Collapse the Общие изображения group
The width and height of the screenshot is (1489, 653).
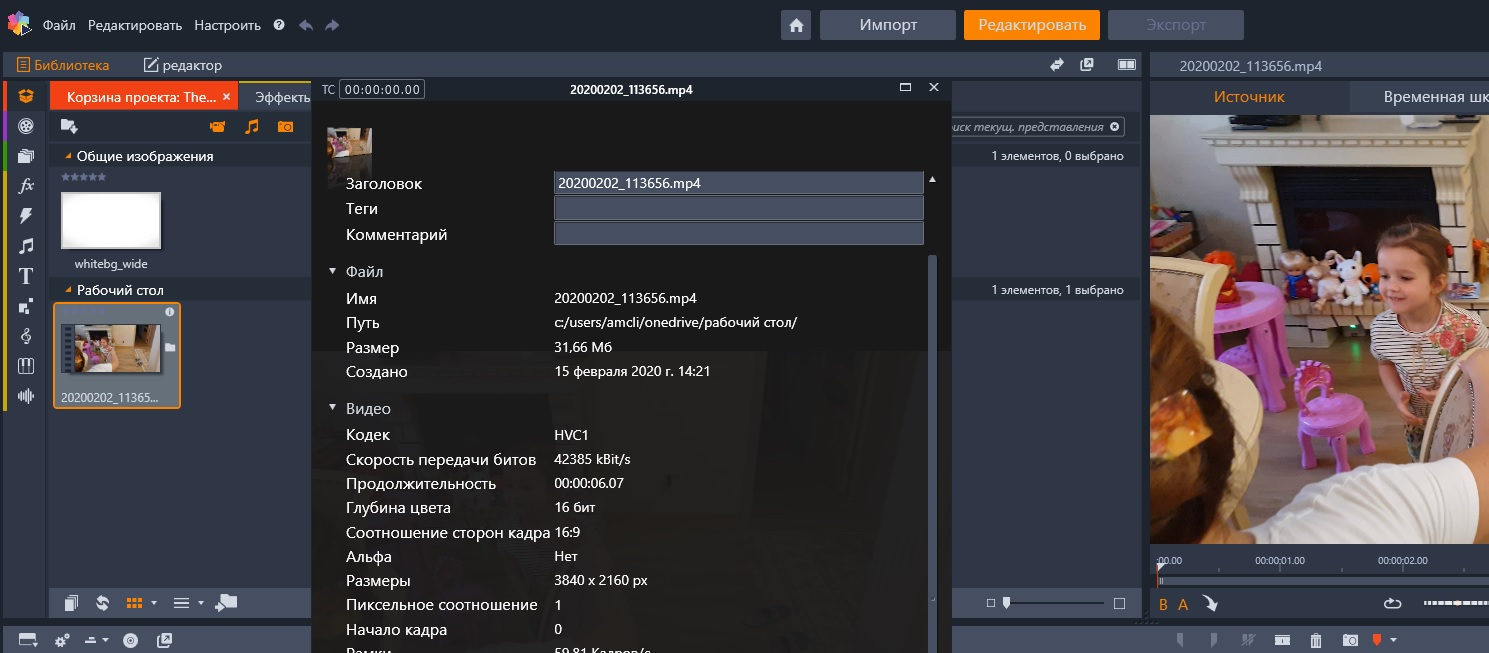[x=69, y=156]
